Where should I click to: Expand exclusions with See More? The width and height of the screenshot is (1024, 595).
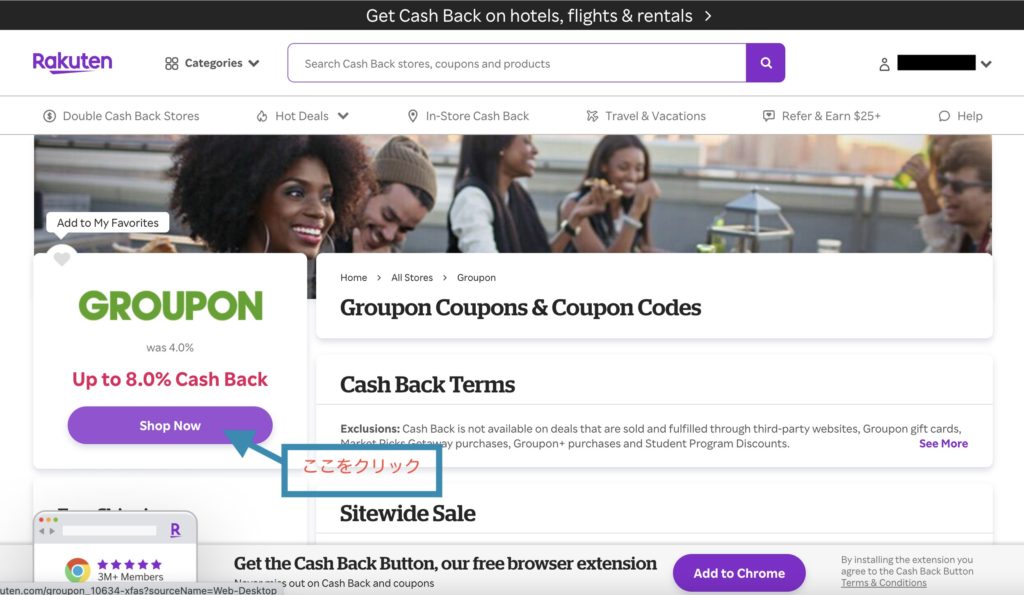pos(943,443)
